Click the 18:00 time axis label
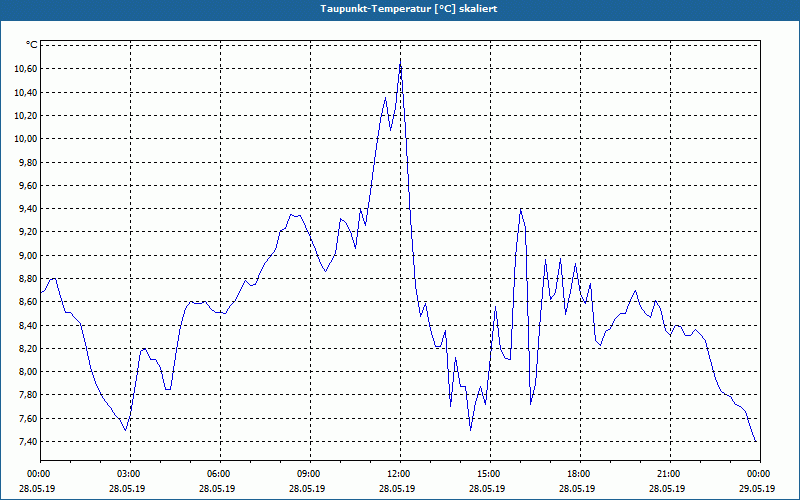This screenshot has width=800, height=500. pos(577,474)
